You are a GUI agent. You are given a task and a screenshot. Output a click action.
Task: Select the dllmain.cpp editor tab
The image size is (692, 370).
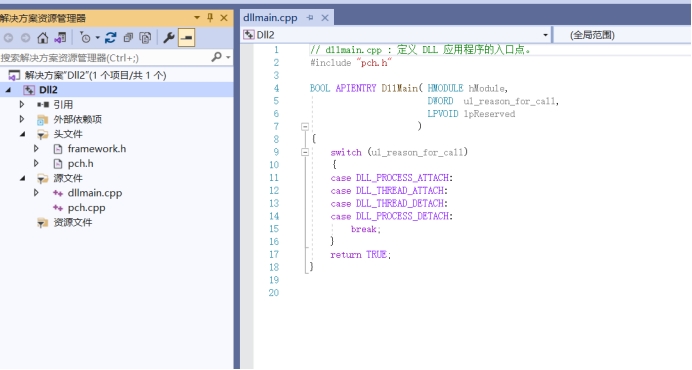(x=270, y=18)
